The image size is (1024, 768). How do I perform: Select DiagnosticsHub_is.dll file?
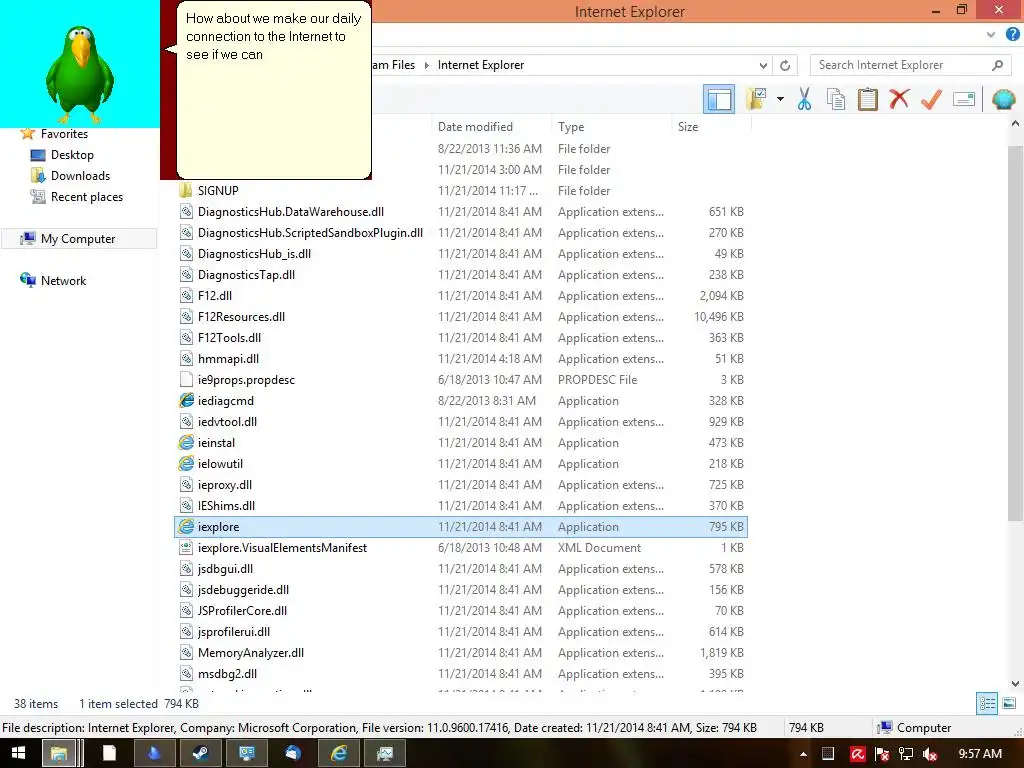pos(461,253)
